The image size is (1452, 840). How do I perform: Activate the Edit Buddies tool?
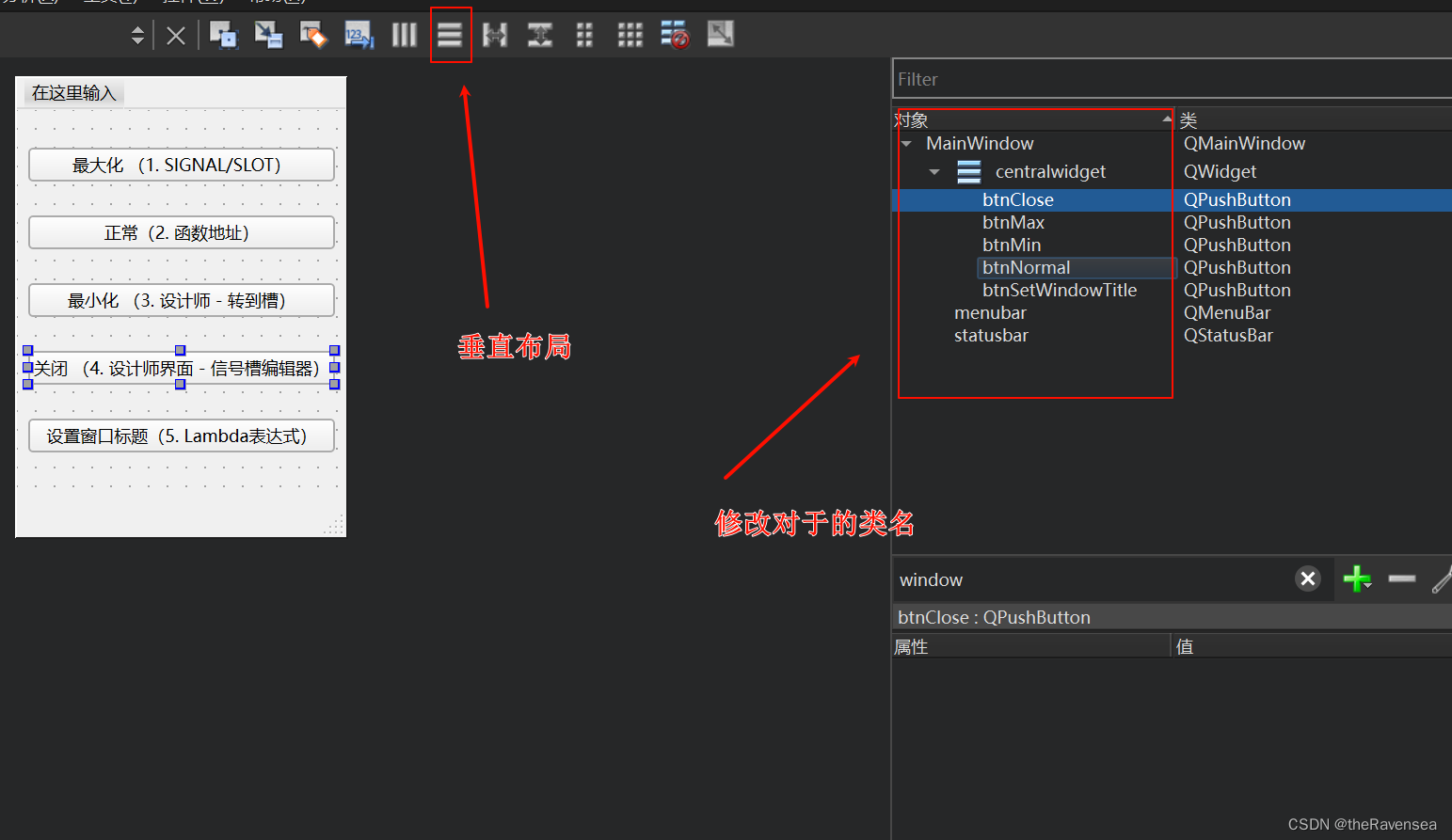point(313,36)
